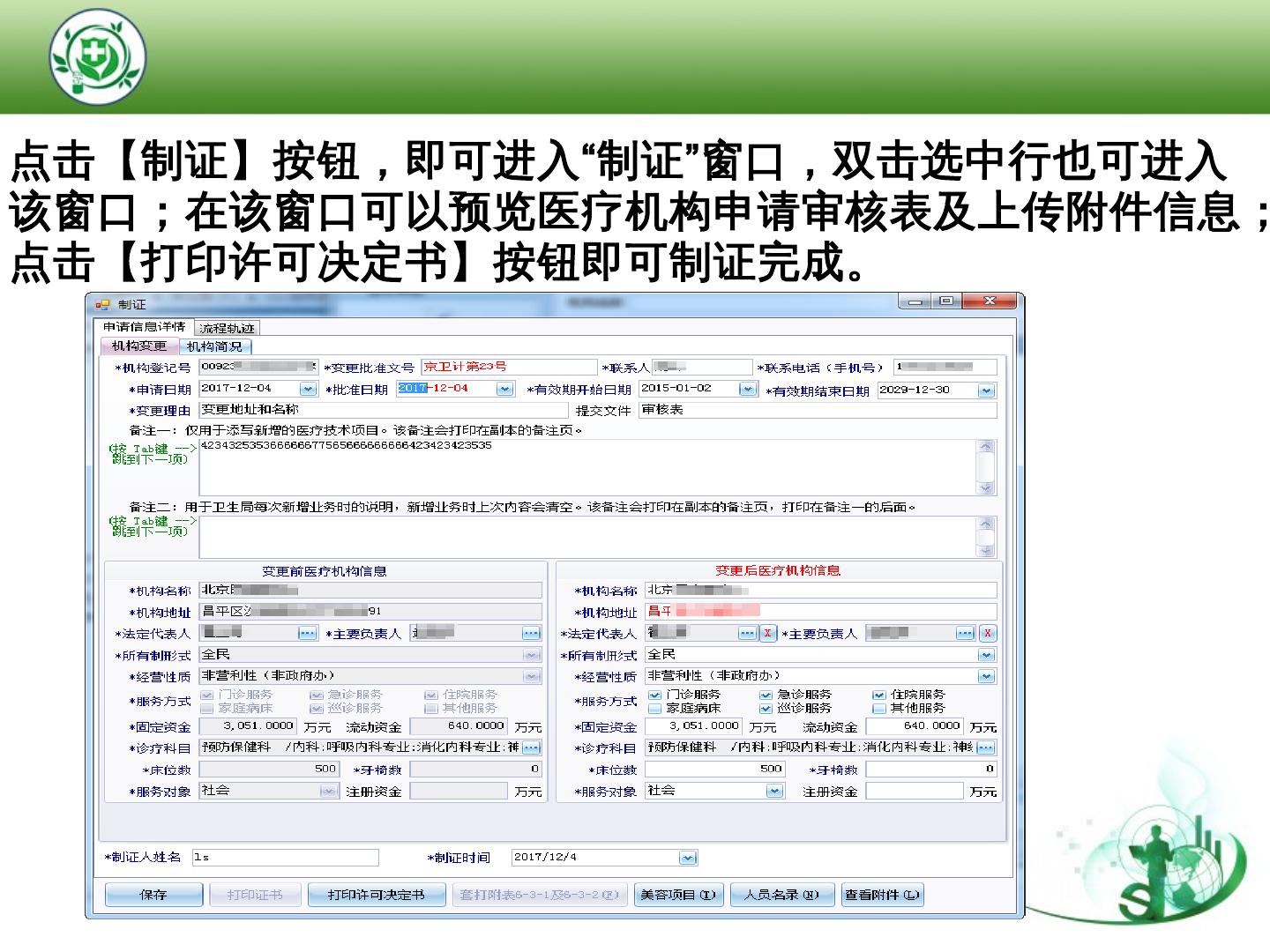The width and height of the screenshot is (1270, 952).
Task: Click the ellipsis button beside 变更前 法定代表人
Action: click(x=307, y=634)
